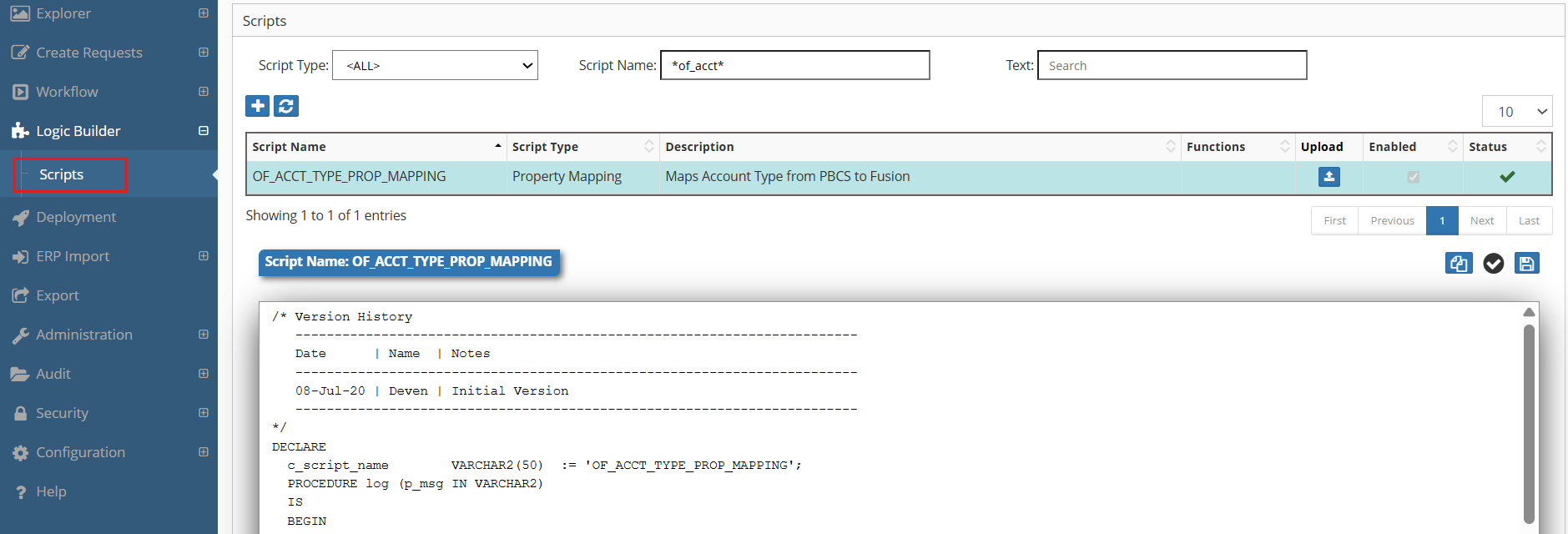Toggle the Enabled checkbox for the script
This screenshot has height=534, width=1568.
pos(1413,177)
